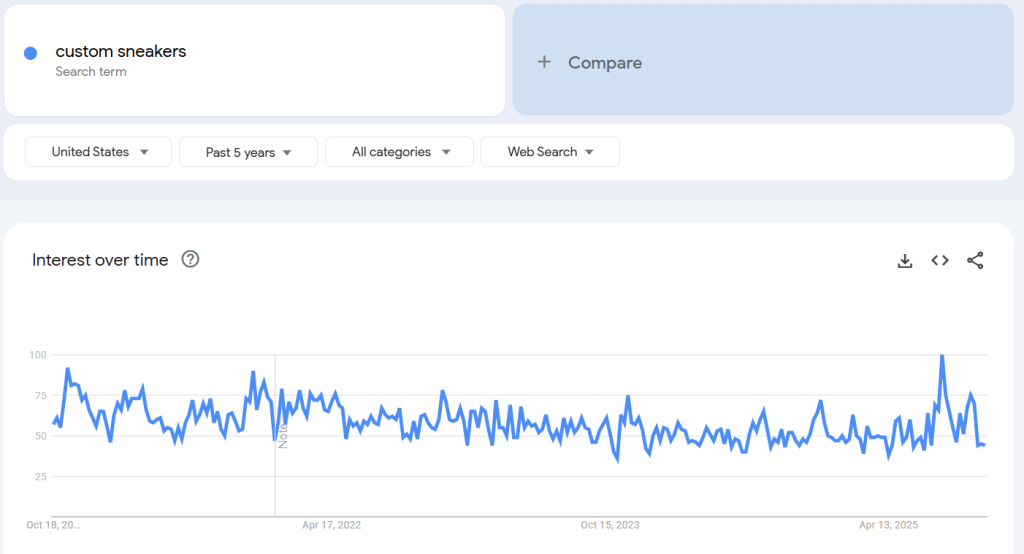Click the Compare label to add a term
This screenshot has width=1024, height=554.
click(605, 63)
